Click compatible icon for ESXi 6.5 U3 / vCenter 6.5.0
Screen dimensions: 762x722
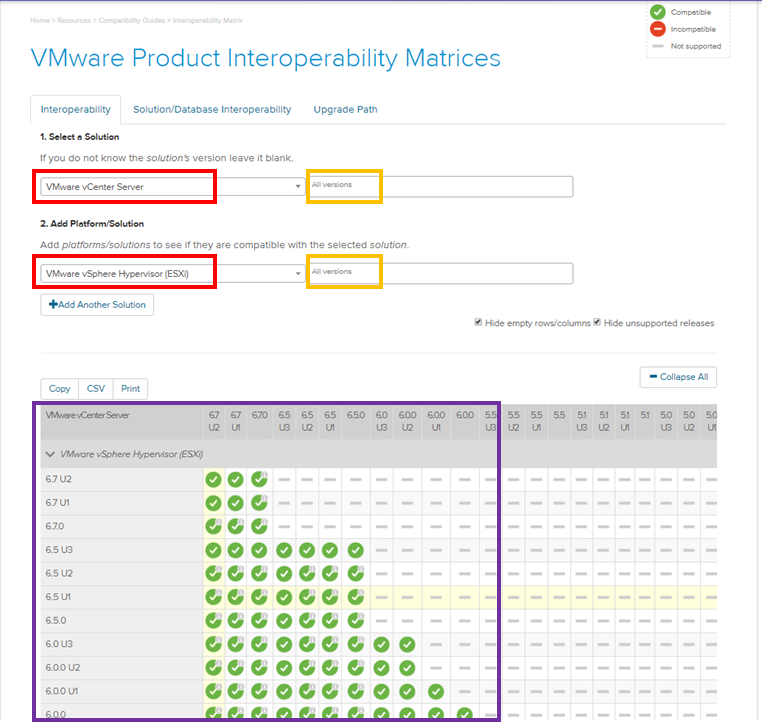coord(356,550)
